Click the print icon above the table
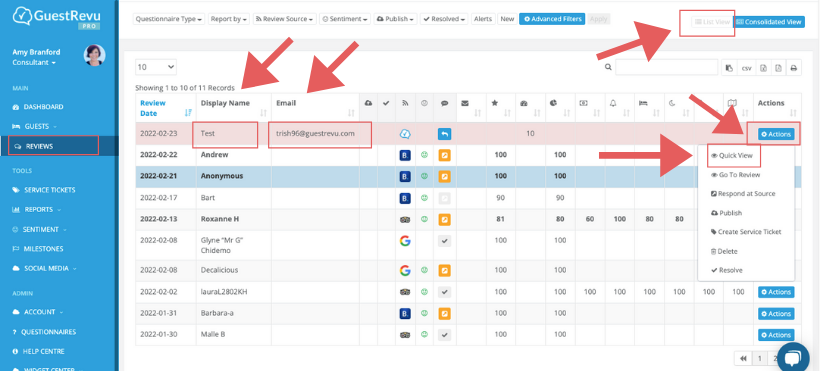Image resolution: width=820 pixels, height=371 pixels. [794, 68]
